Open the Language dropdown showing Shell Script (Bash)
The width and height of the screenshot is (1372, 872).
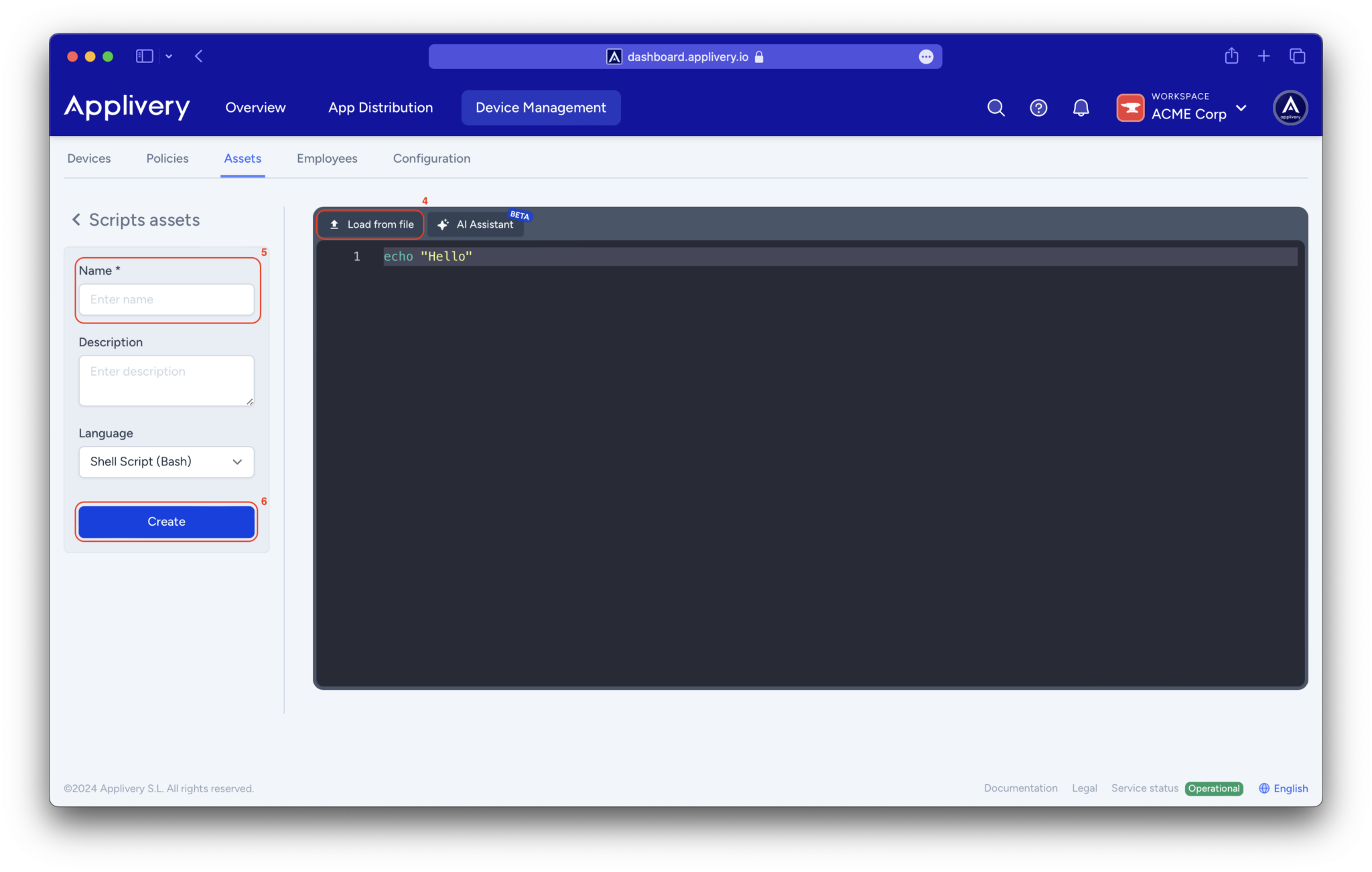coord(166,461)
